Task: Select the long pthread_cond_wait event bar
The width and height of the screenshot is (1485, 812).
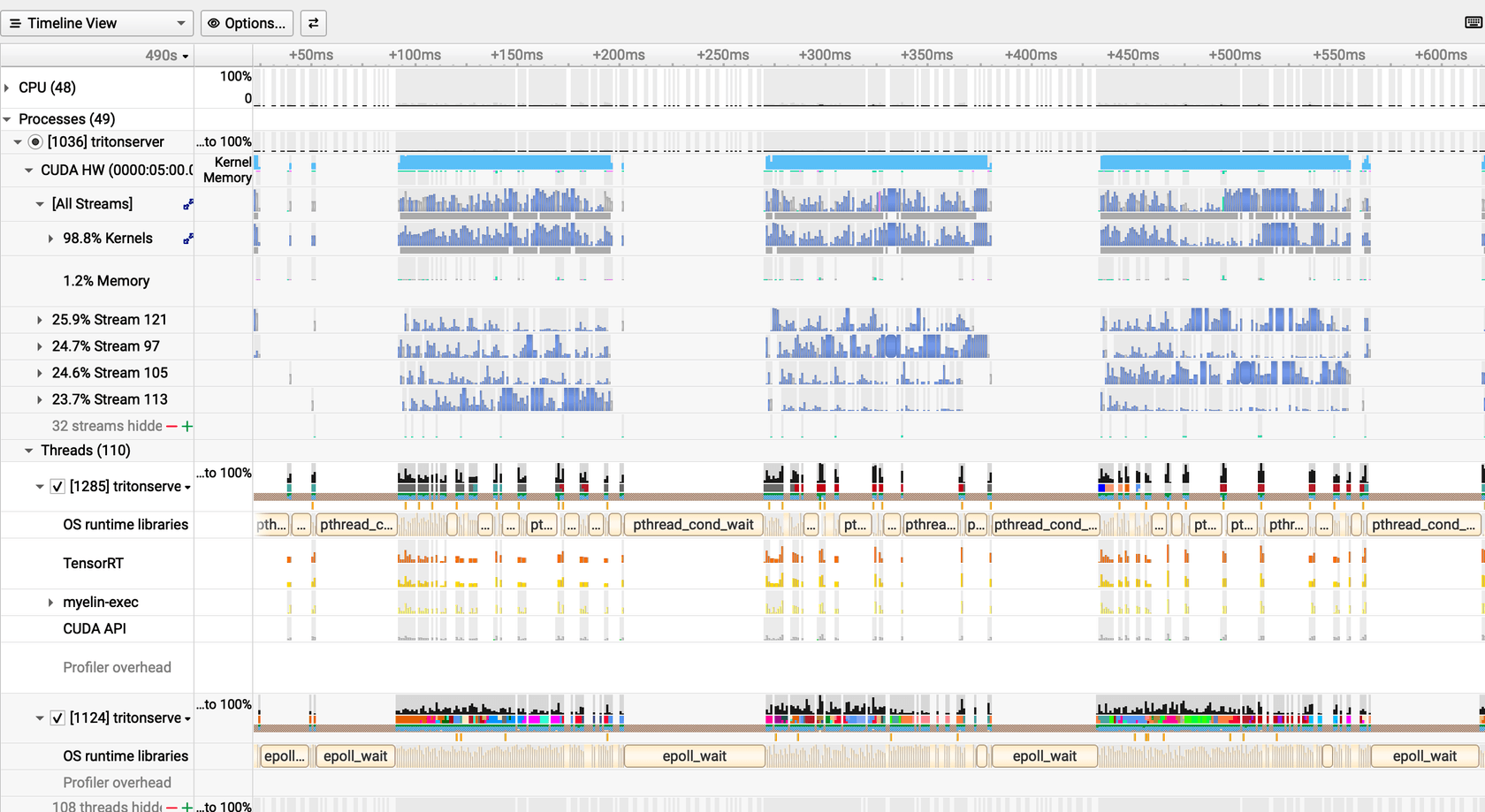Action: pos(693,524)
